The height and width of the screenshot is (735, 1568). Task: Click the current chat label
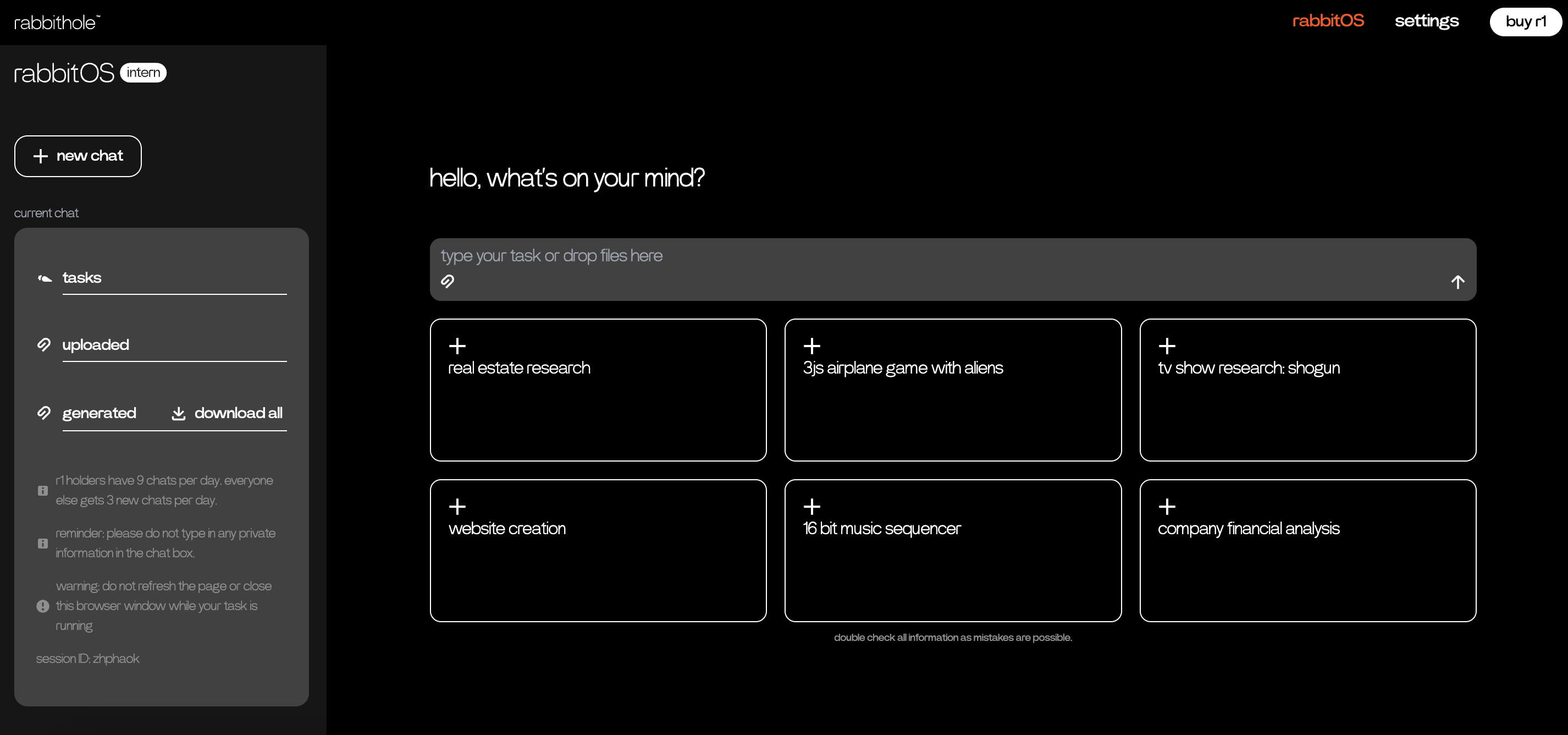pos(46,213)
